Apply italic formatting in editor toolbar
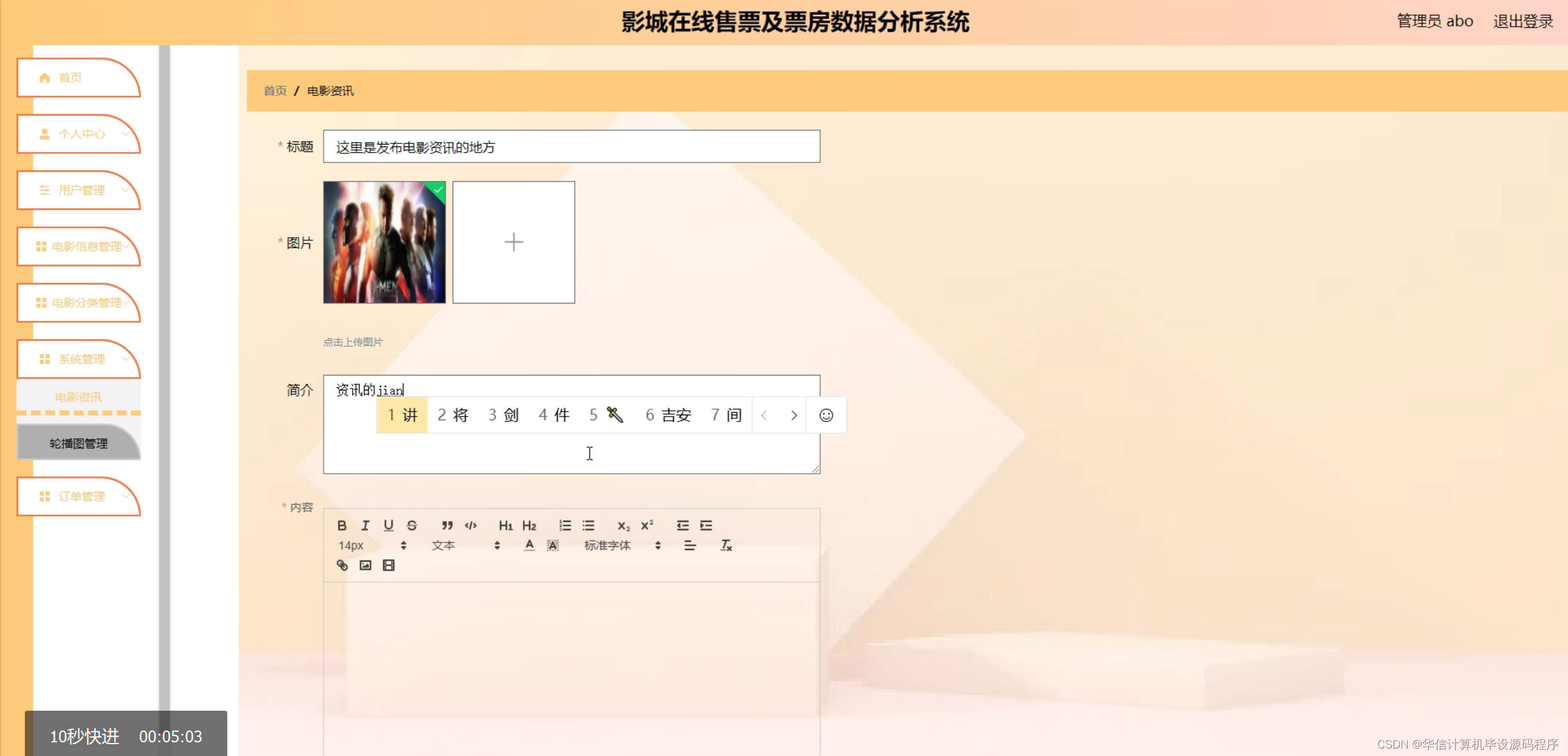Image resolution: width=1568 pixels, height=756 pixels. click(x=365, y=526)
